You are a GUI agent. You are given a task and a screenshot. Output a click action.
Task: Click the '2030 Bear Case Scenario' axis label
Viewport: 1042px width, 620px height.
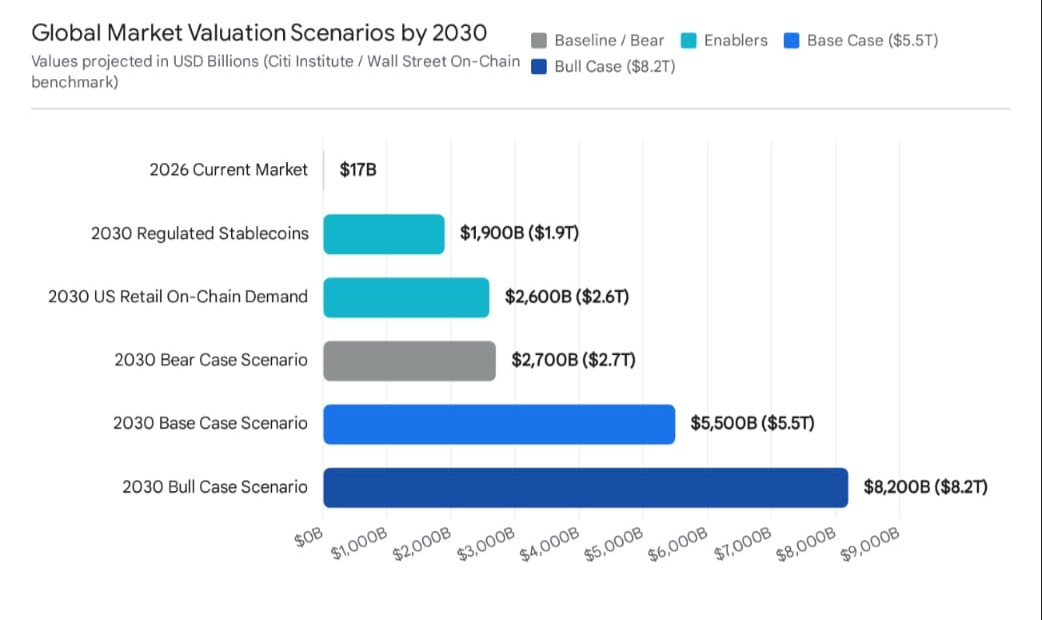click(x=211, y=360)
